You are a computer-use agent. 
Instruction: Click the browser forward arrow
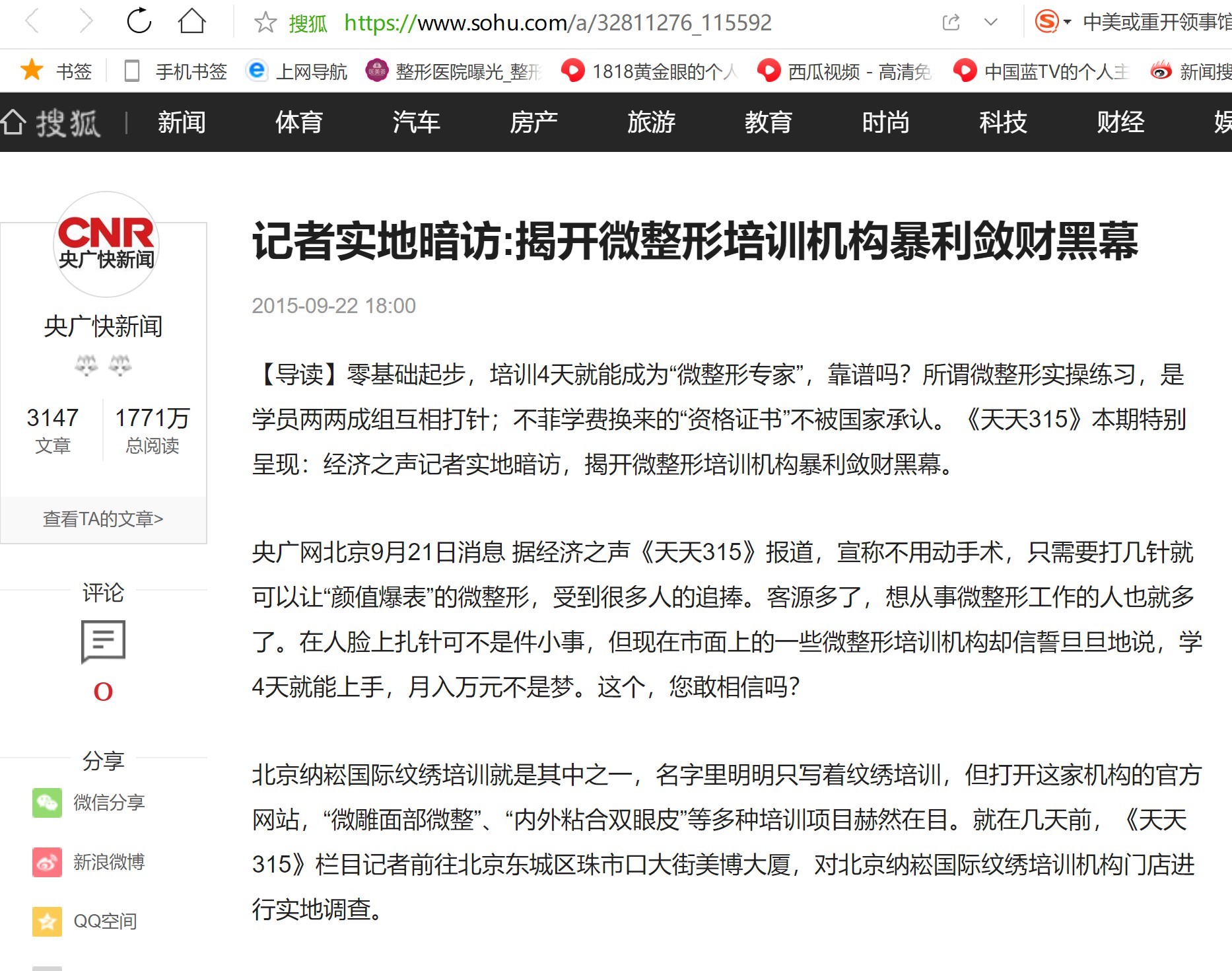(85, 22)
